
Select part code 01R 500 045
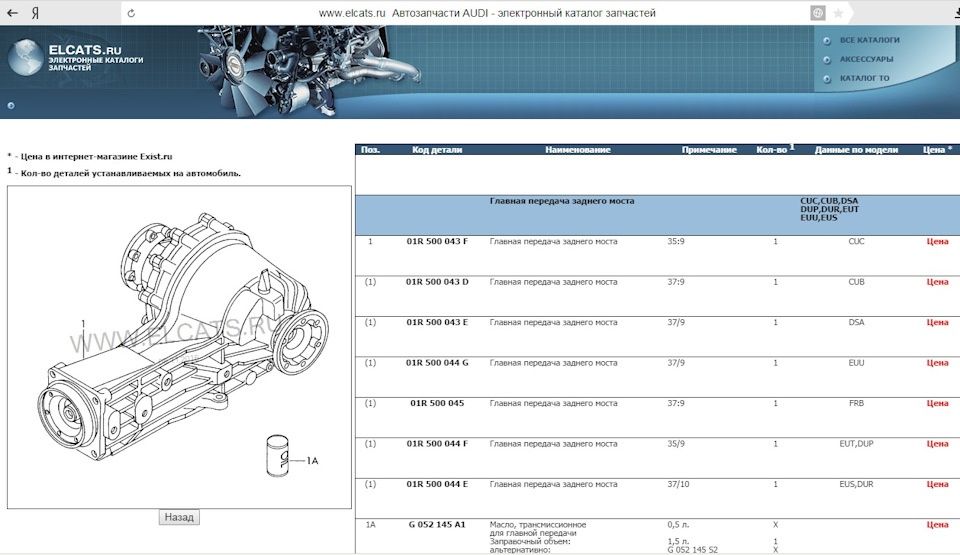437,403
